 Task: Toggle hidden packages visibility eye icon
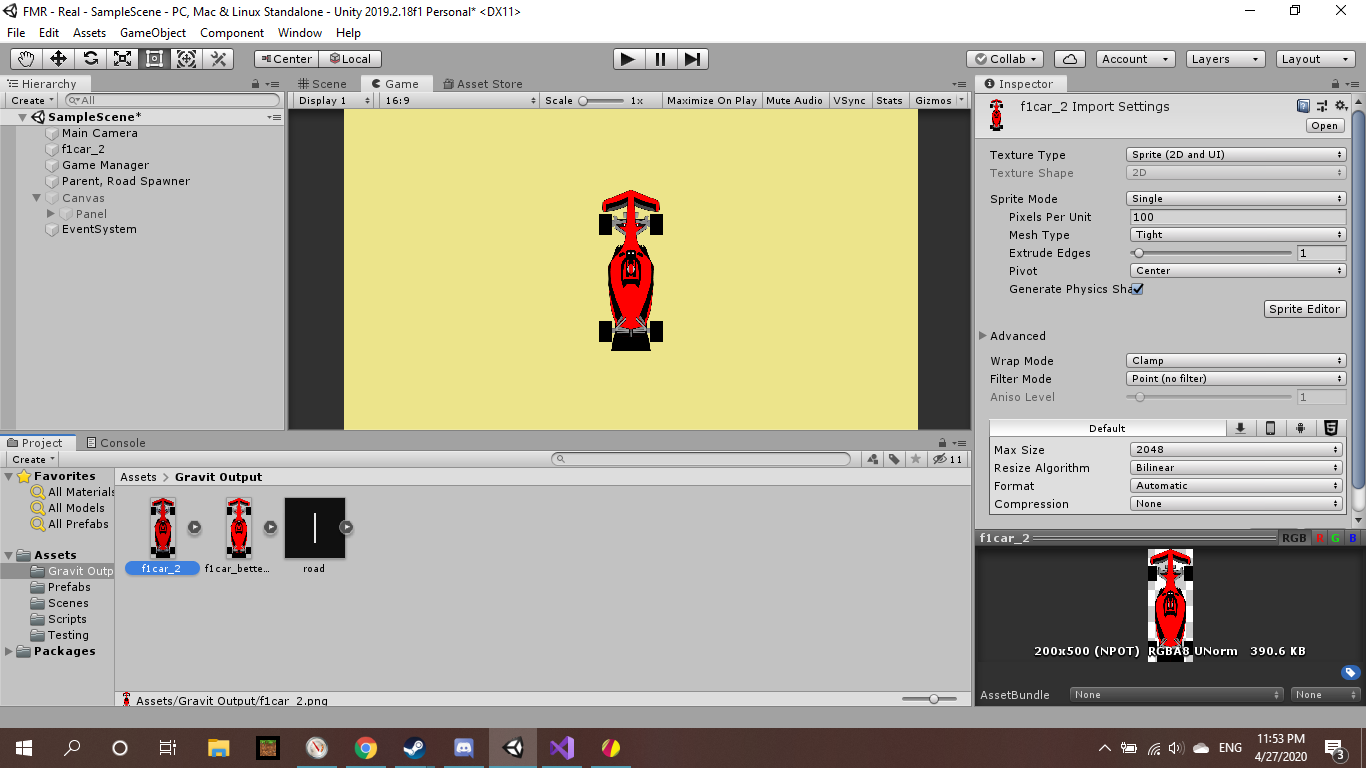tap(946, 459)
